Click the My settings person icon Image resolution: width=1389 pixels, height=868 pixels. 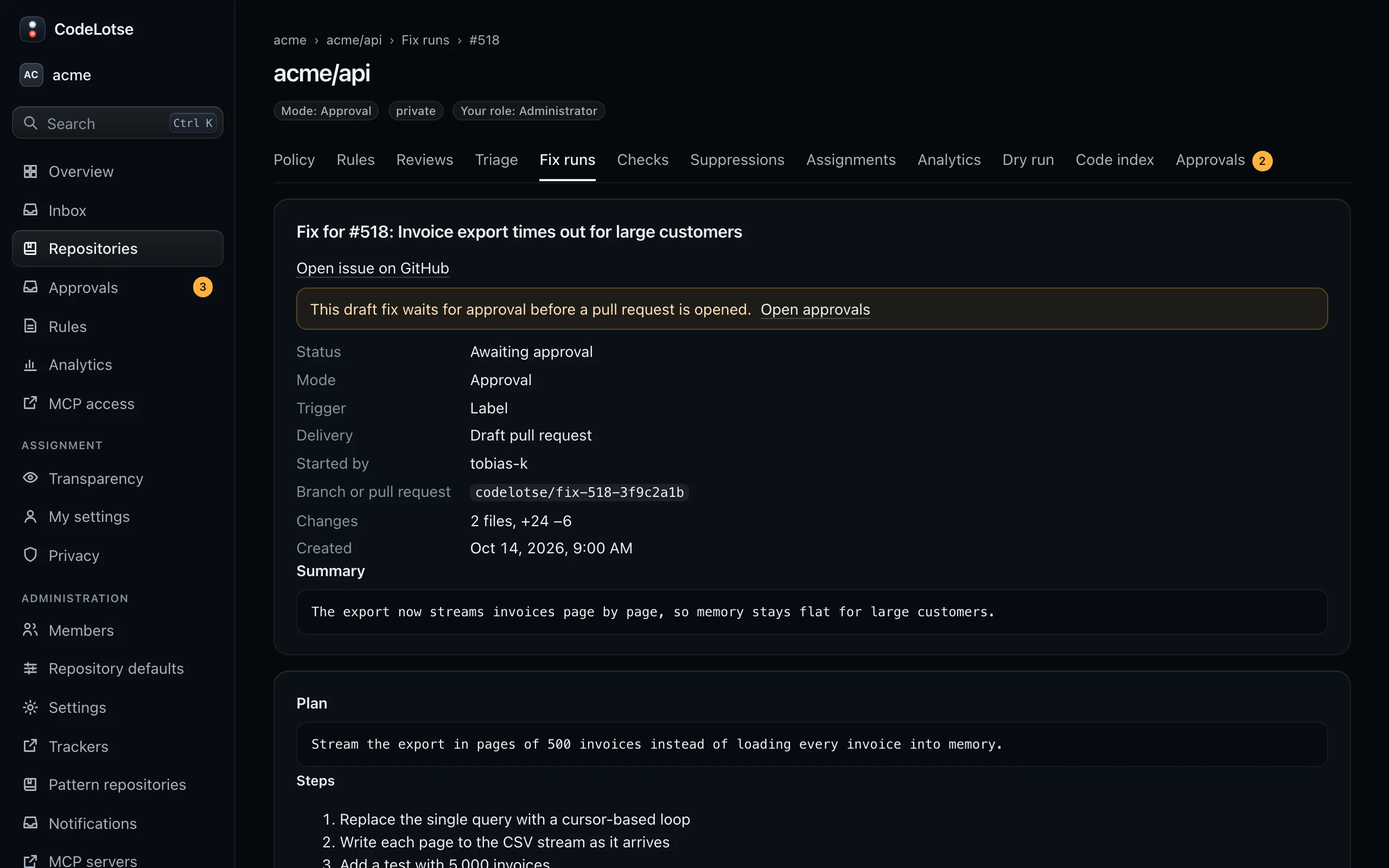point(30,516)
